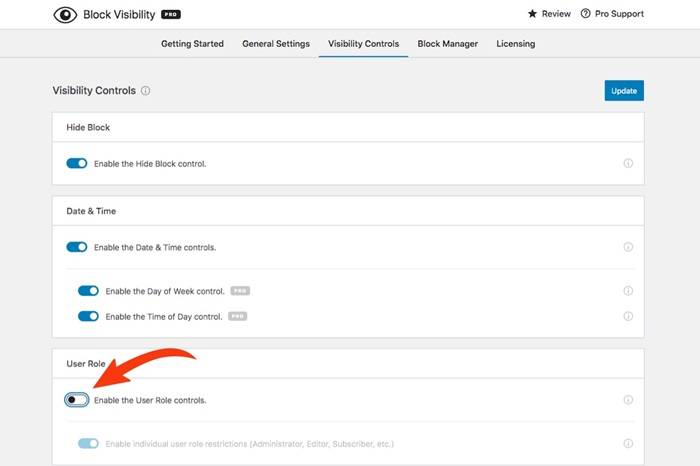Click 'Enable individual user role restrictions' label
Screen dimensions: 700x466
(250, 444)
